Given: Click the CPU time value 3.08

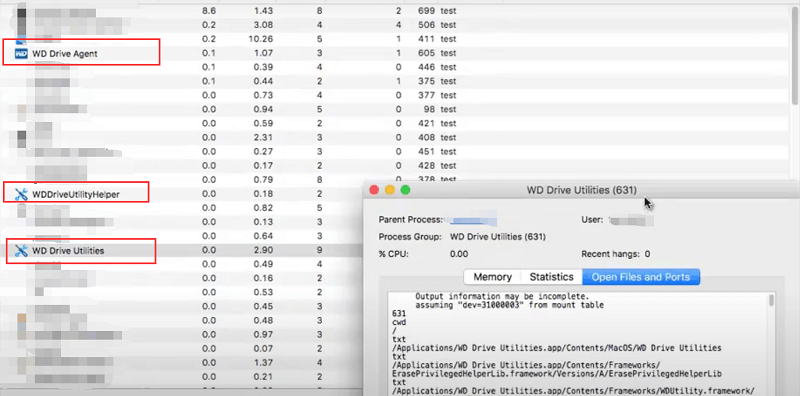Looking at the screenshot, I should coord(264,25).
